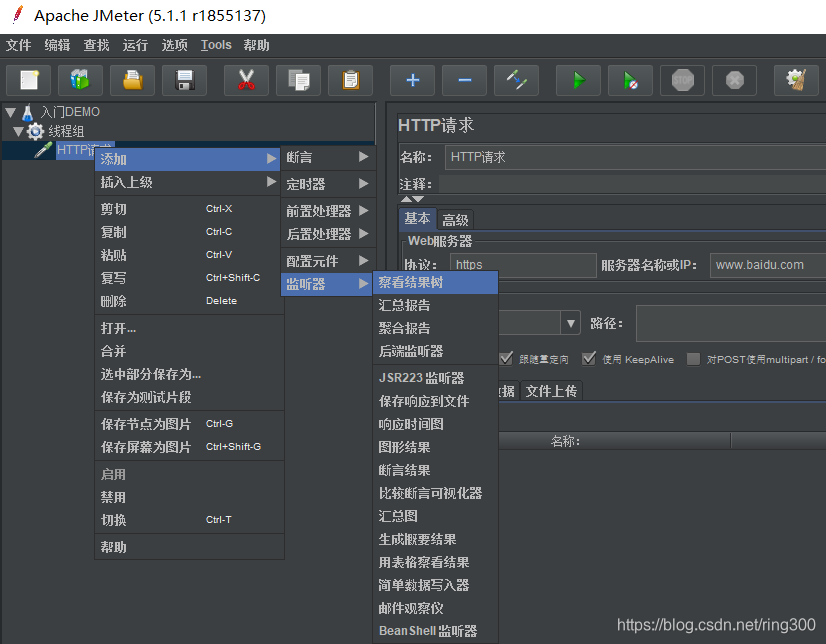The height and width of the screenshot is (644, 826).
Task: Open the Templates toolbar icon
Action: pos(80,81)
